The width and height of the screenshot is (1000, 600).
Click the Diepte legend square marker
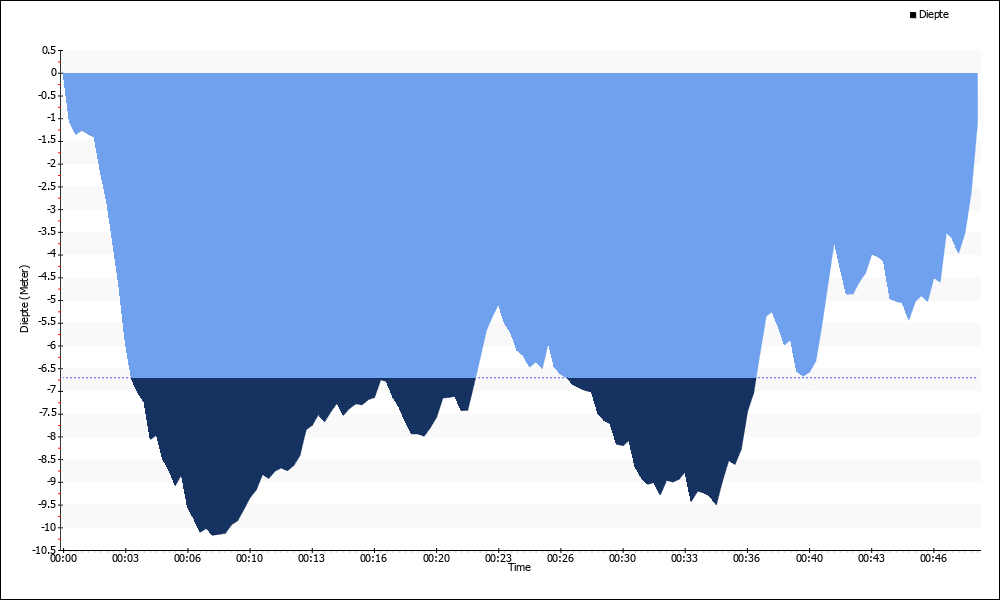tap(913, 15)
